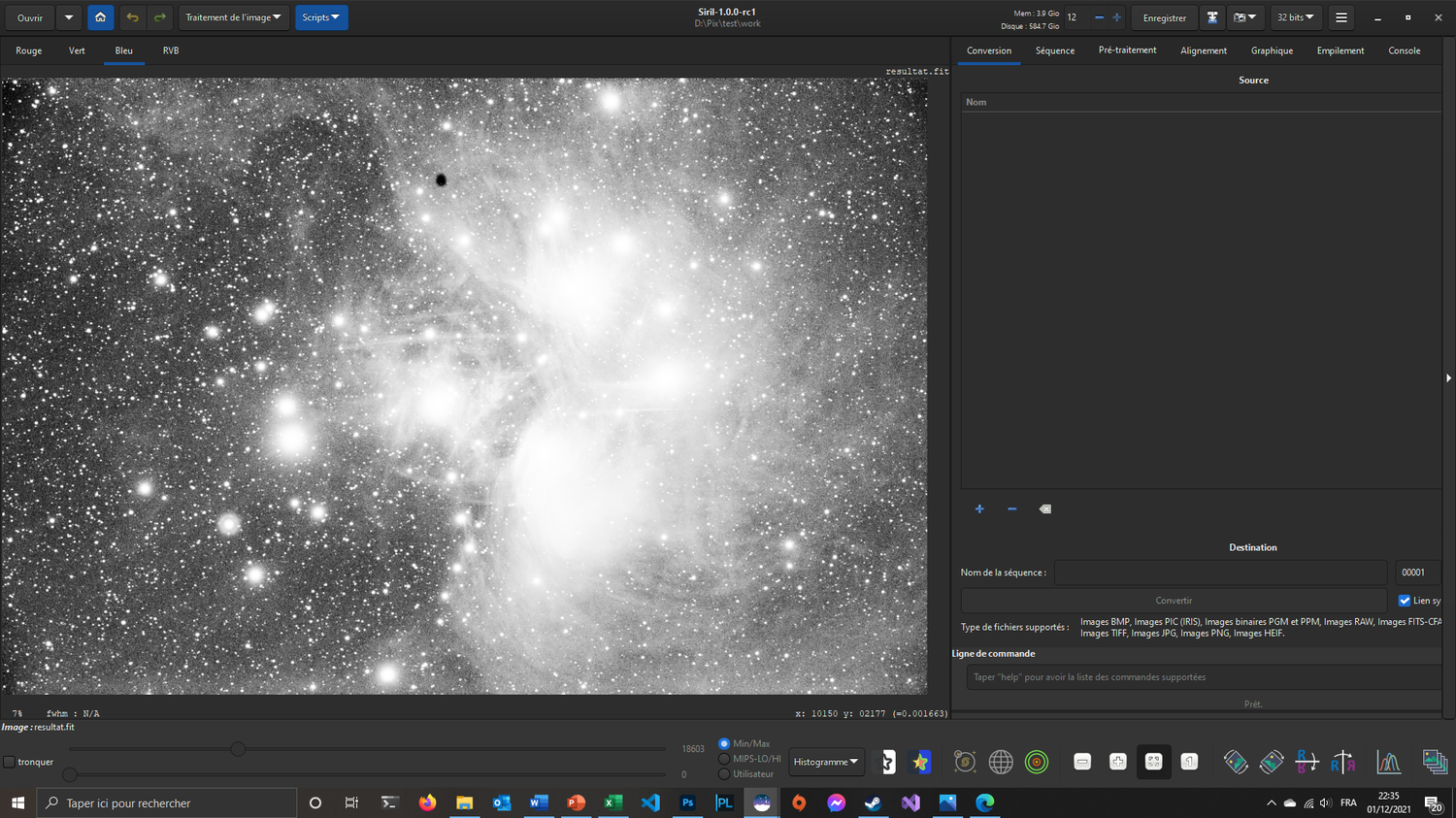The image size is (1456, 818).
Task: Open the Pré-traitement tab
Action: (x=1127, y=50)
